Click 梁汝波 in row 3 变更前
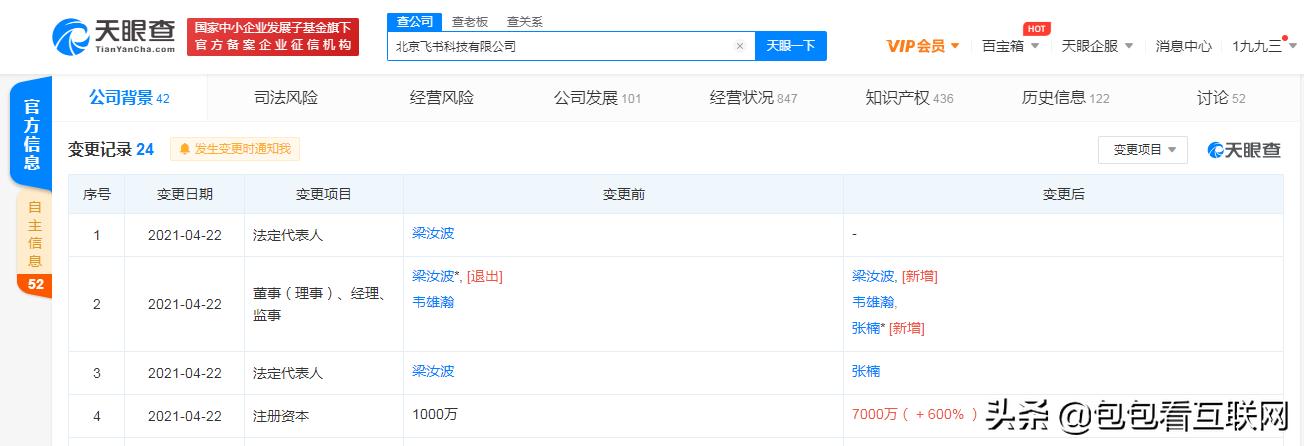1304x446 pixels. (x=433, y=371)
